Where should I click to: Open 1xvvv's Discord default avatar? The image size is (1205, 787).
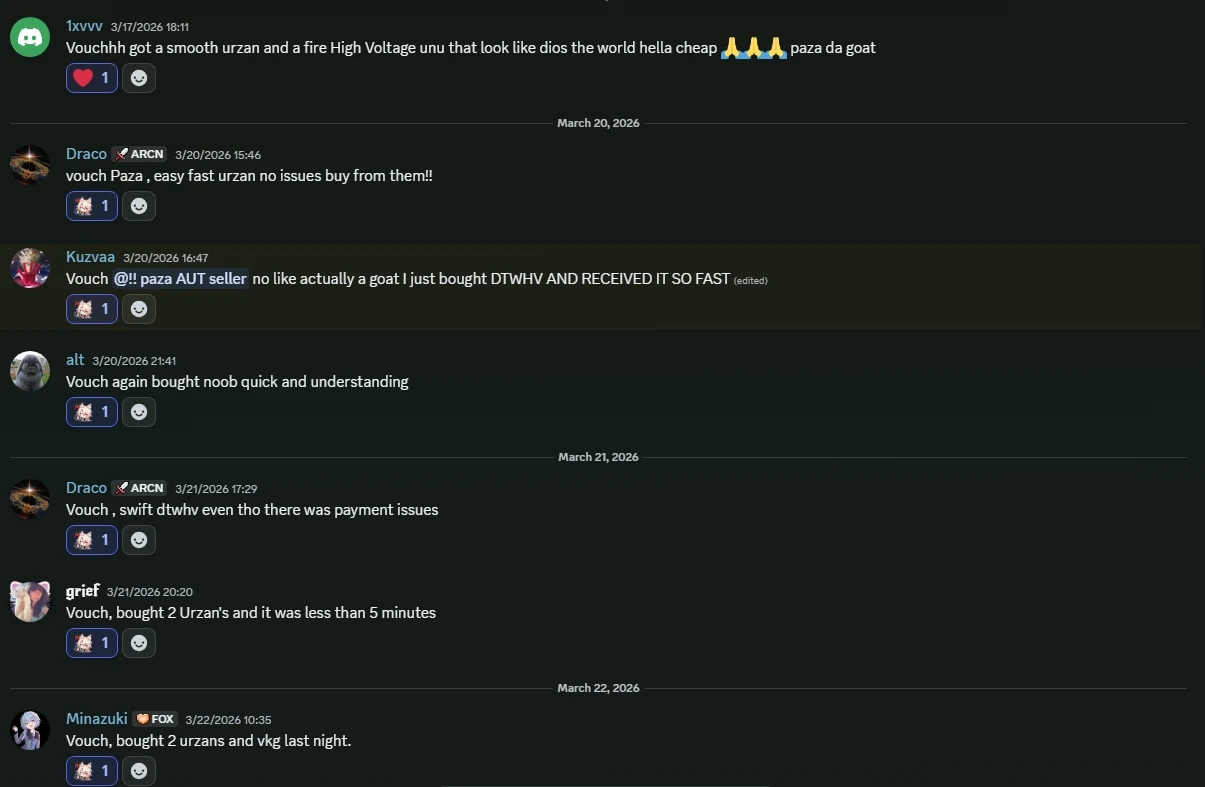click(30, 37)
